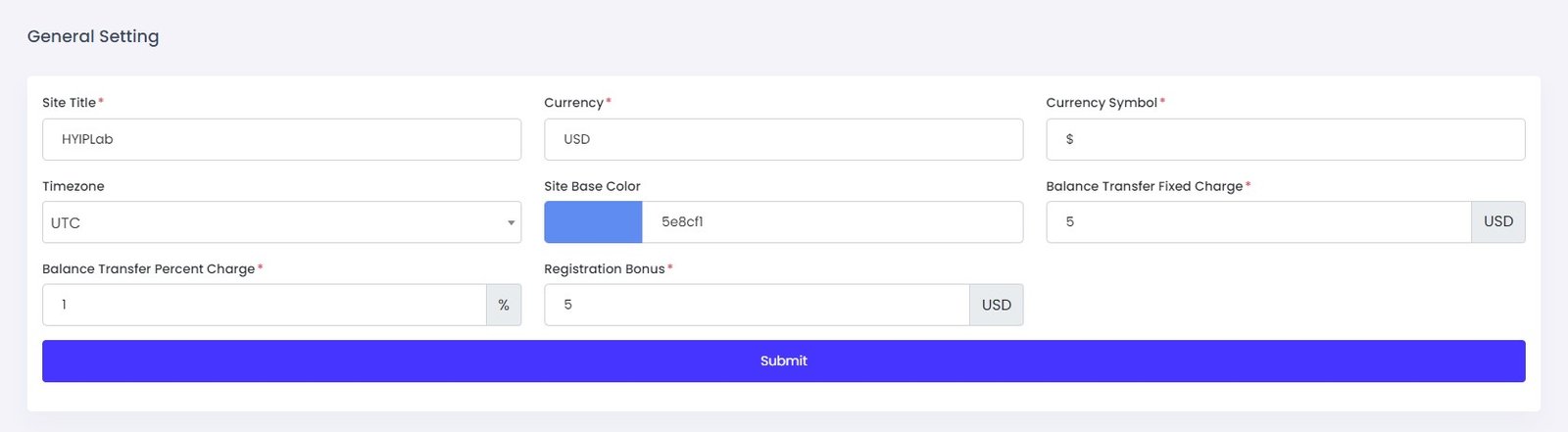The height and width of the screenshot is (432, 1568).
Task: Click the Site Title input field
Action: (281, 139)
